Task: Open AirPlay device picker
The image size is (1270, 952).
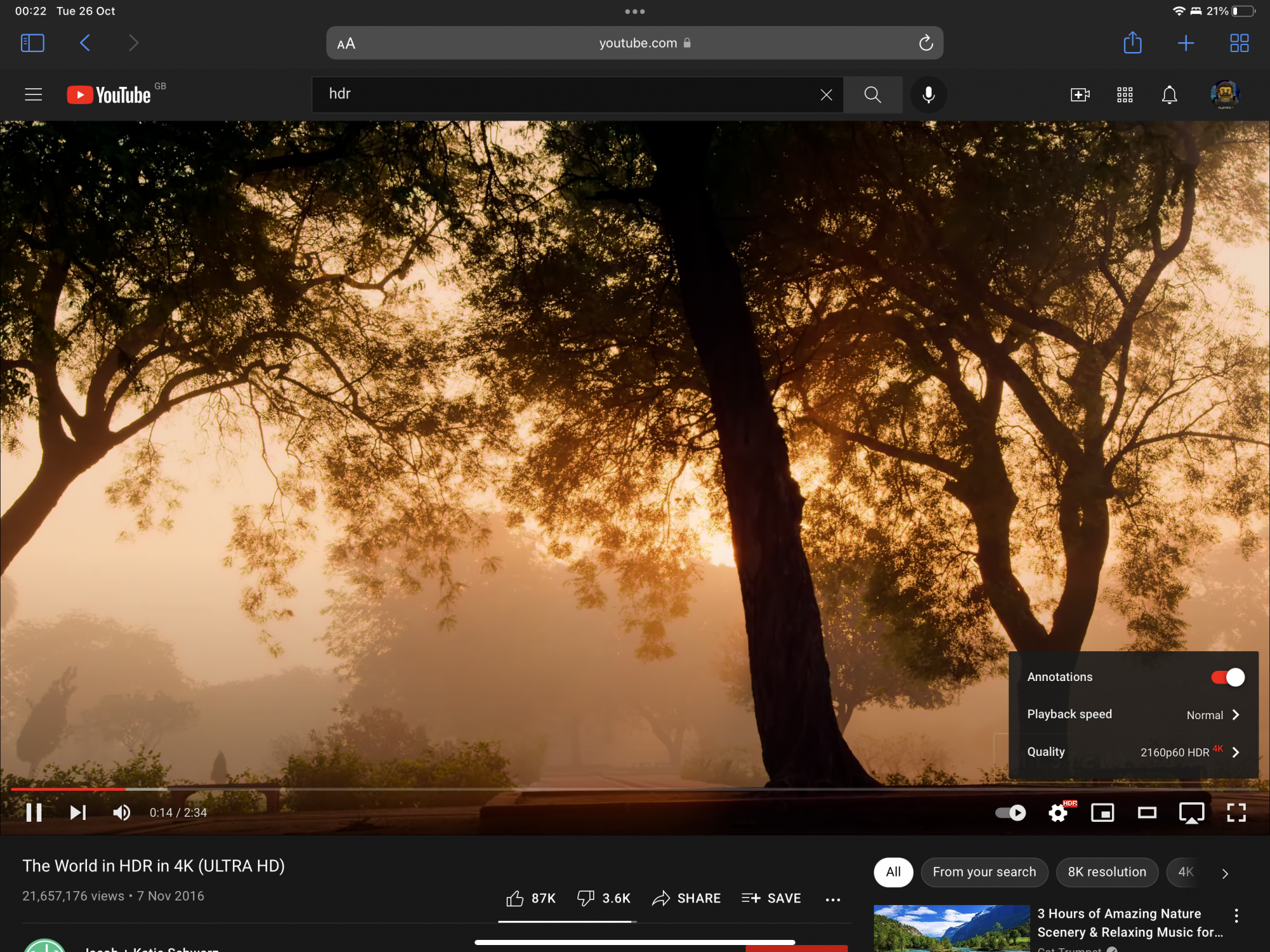Action: (x=1191, y=812)
